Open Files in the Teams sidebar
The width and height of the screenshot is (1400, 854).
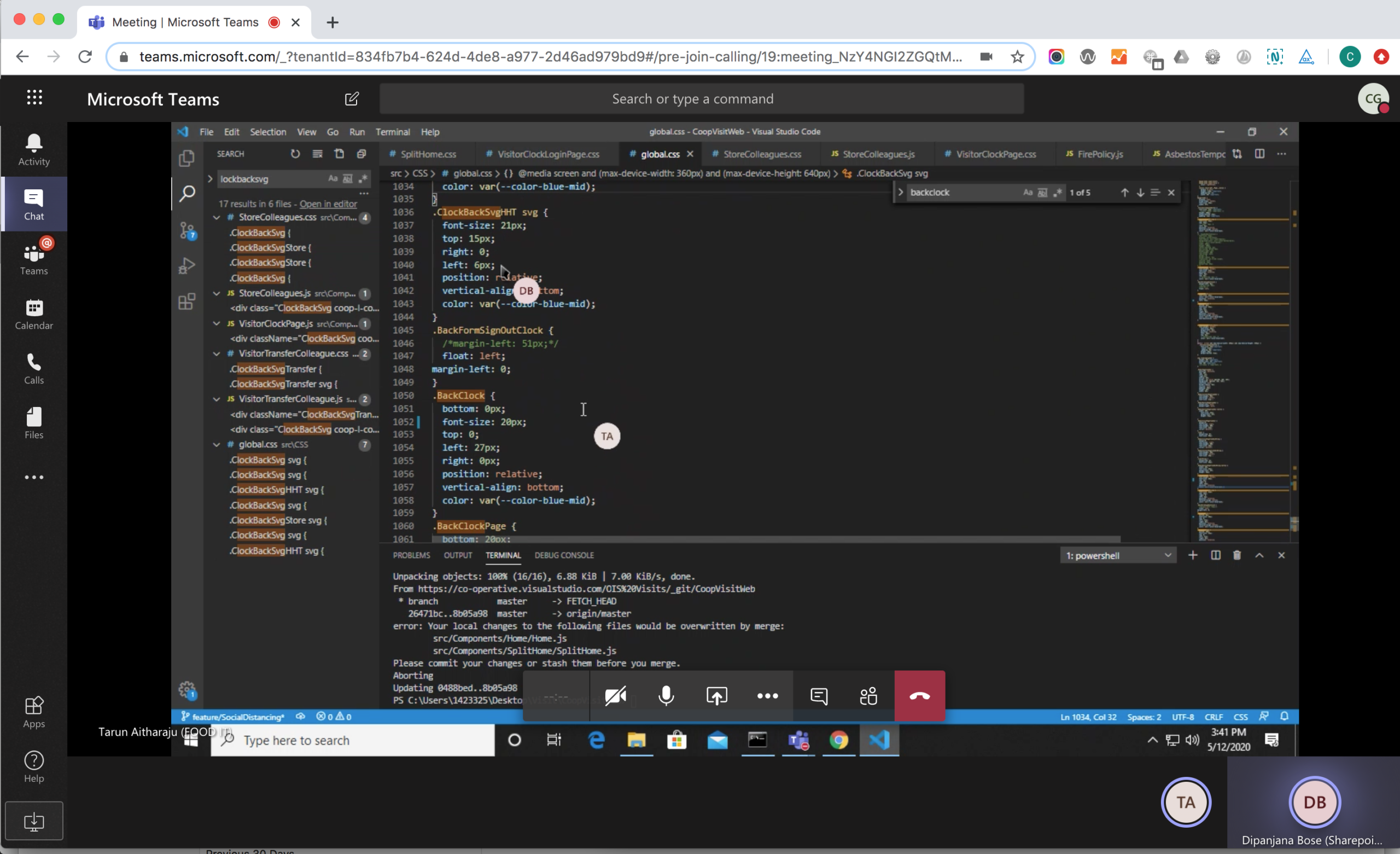point(33,423)
